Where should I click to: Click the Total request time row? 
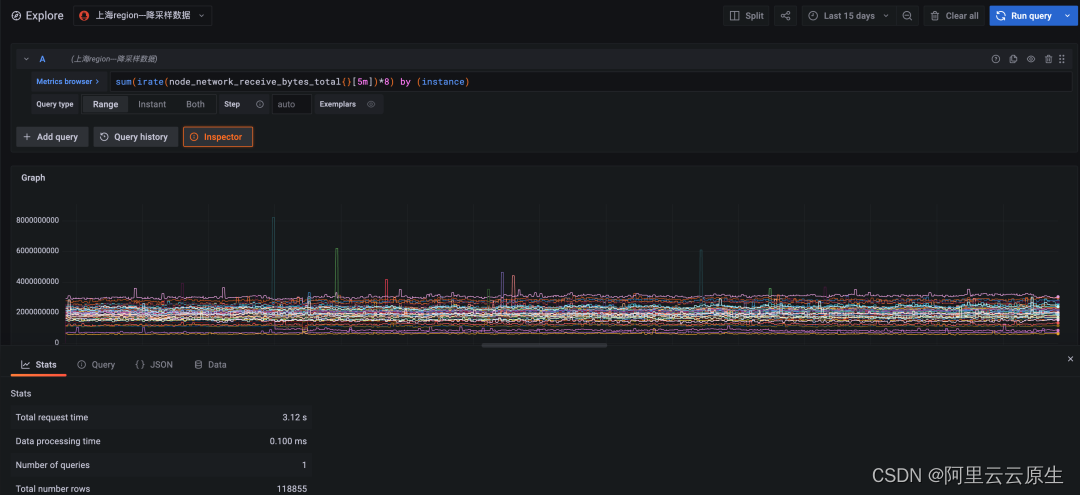161,417
